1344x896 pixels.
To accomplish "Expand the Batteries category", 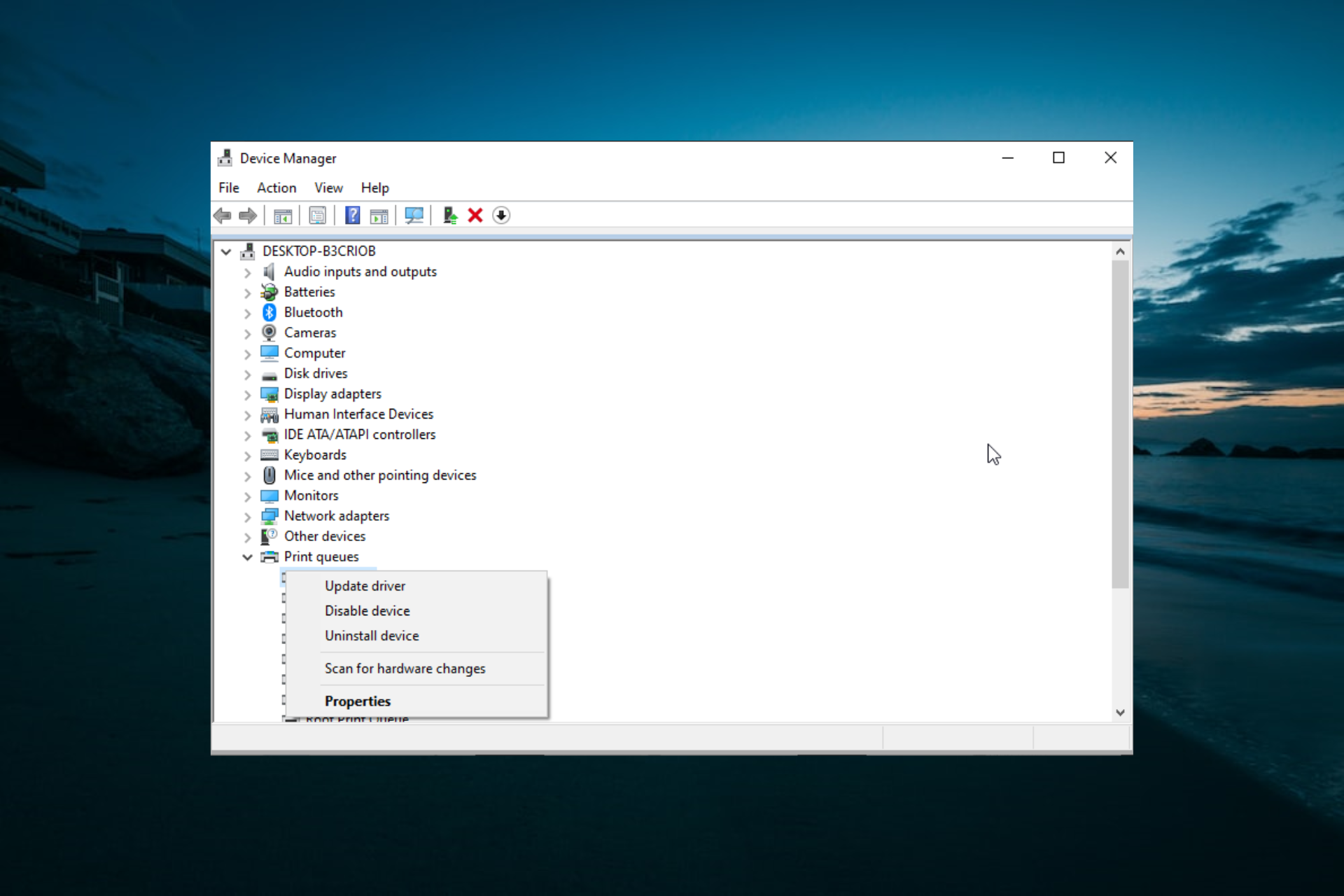I will click(247, 293).
